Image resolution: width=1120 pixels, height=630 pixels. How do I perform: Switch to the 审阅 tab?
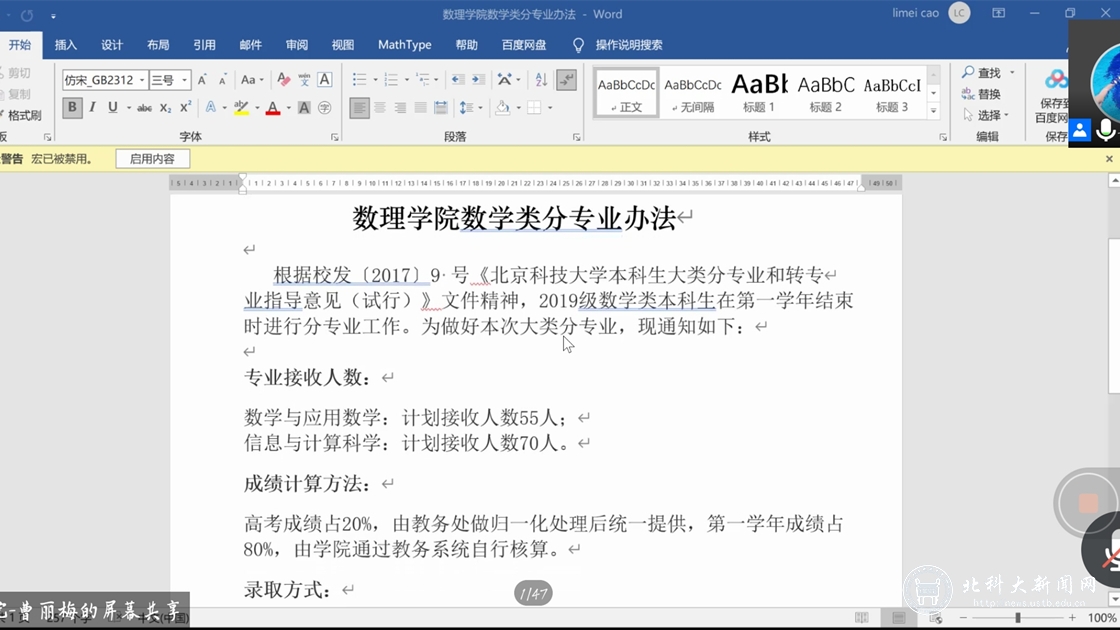(297, 45)
